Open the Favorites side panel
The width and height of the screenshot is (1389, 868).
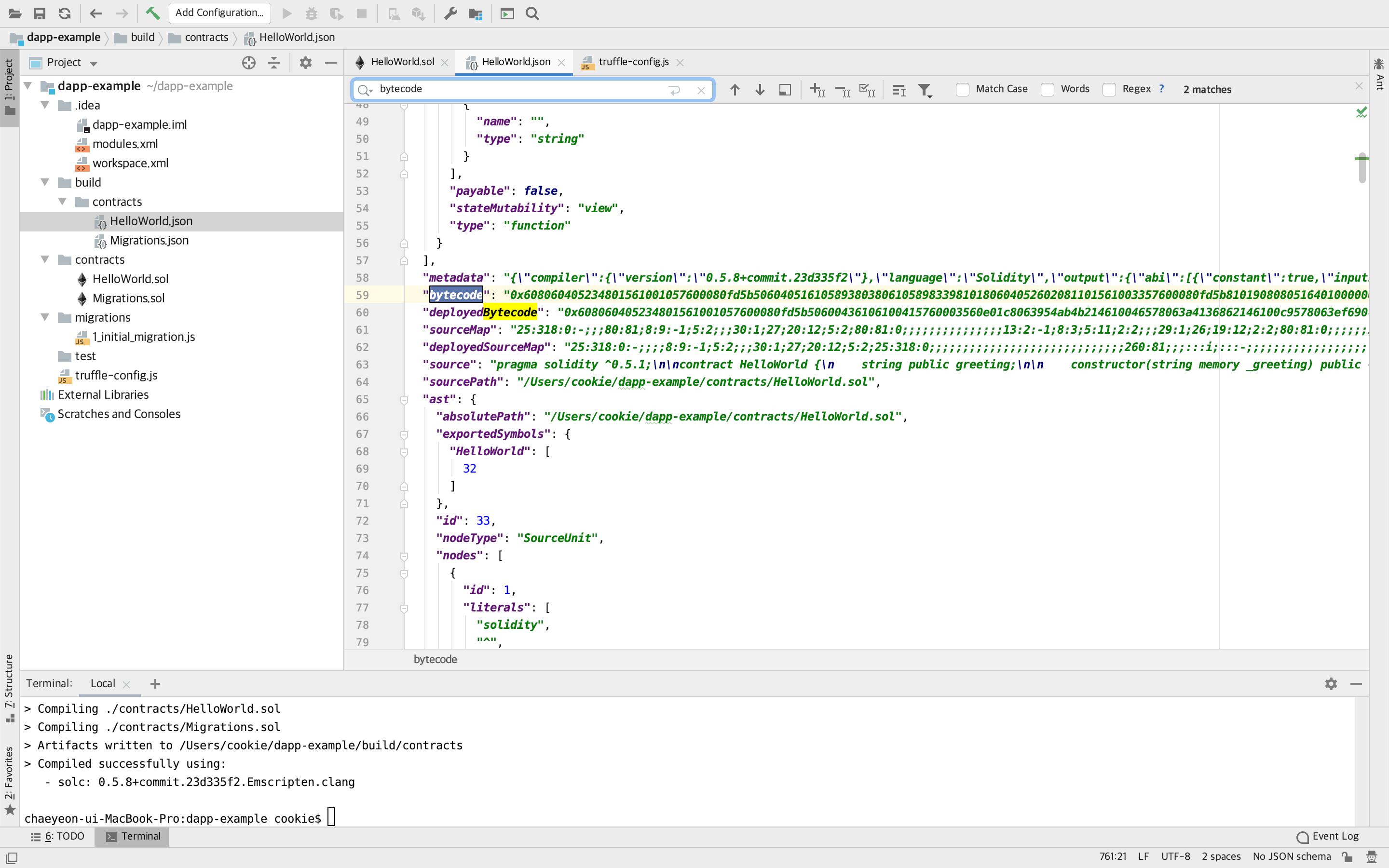point(9,780)
